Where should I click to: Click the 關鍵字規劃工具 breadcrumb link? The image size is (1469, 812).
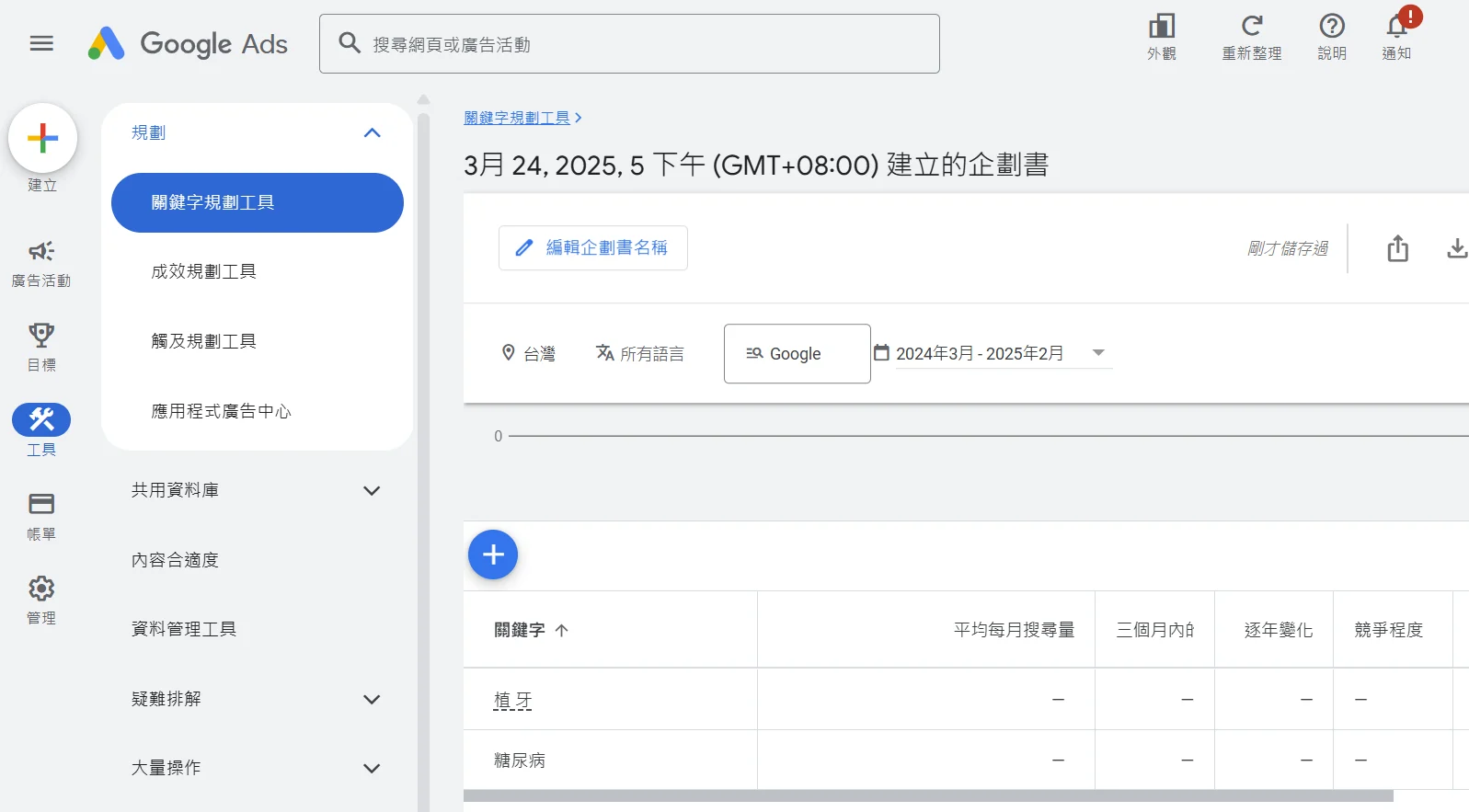click(517, 118)
